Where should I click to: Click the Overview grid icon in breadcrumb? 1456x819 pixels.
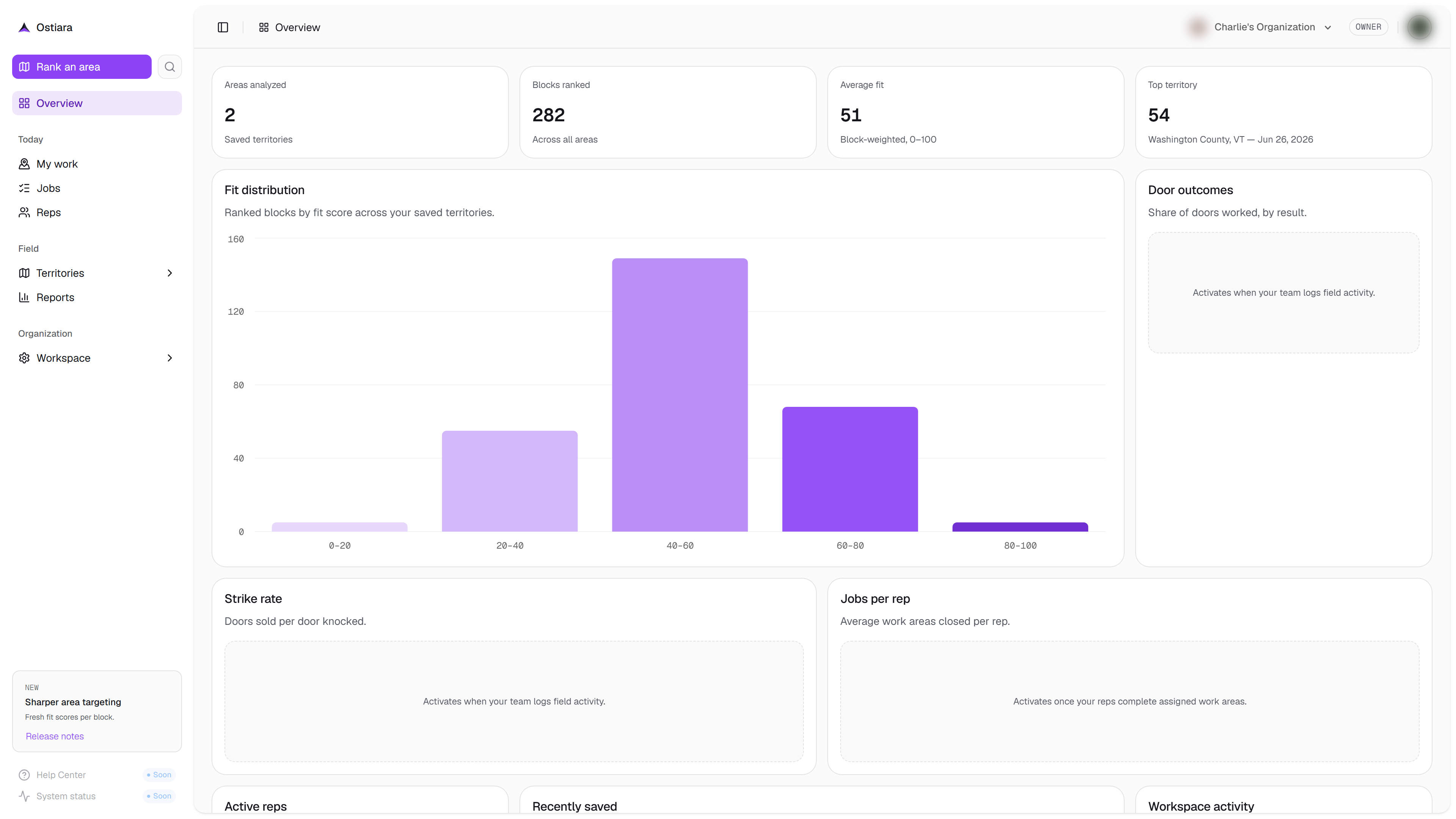pos(264,27)
